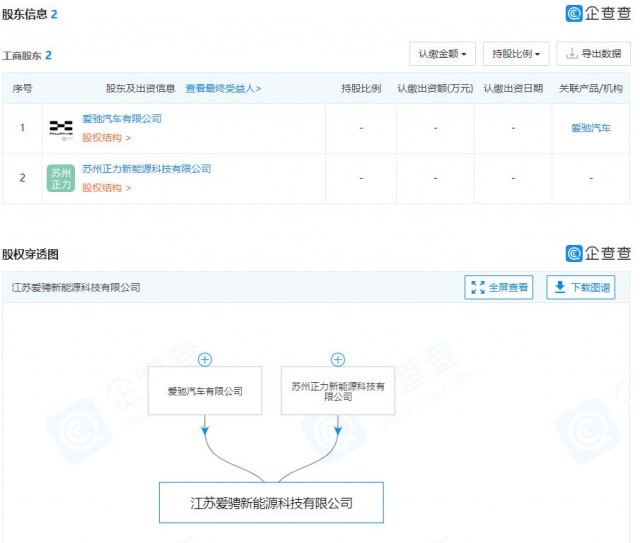640x543 pixels.
Task: Expand the plus icon above 爱驰汽车有限公司 node
Action: tap(205, 360)
